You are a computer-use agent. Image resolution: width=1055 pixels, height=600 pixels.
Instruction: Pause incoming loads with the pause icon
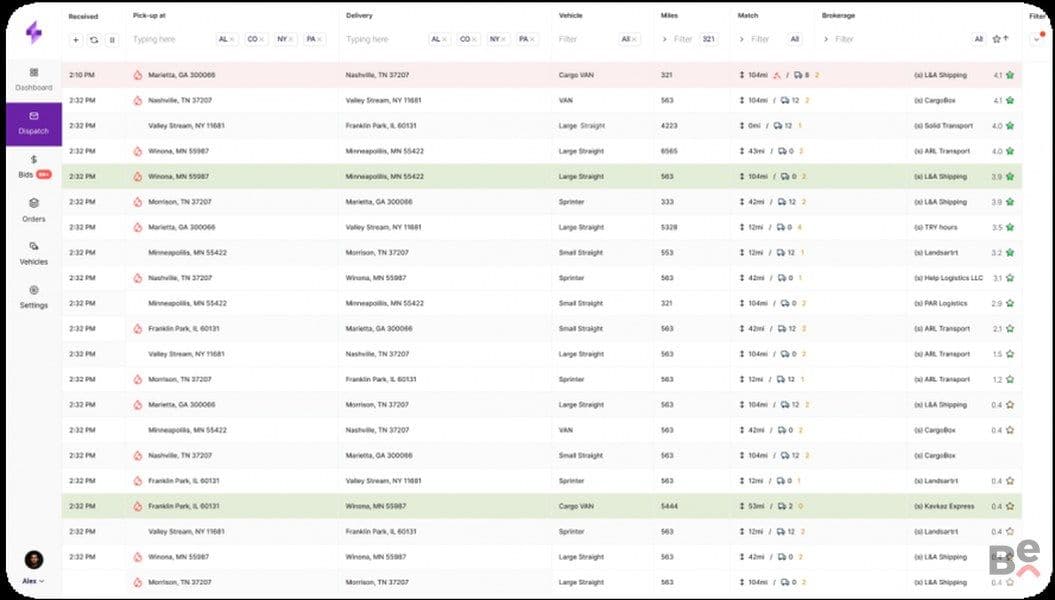(112, 40)
